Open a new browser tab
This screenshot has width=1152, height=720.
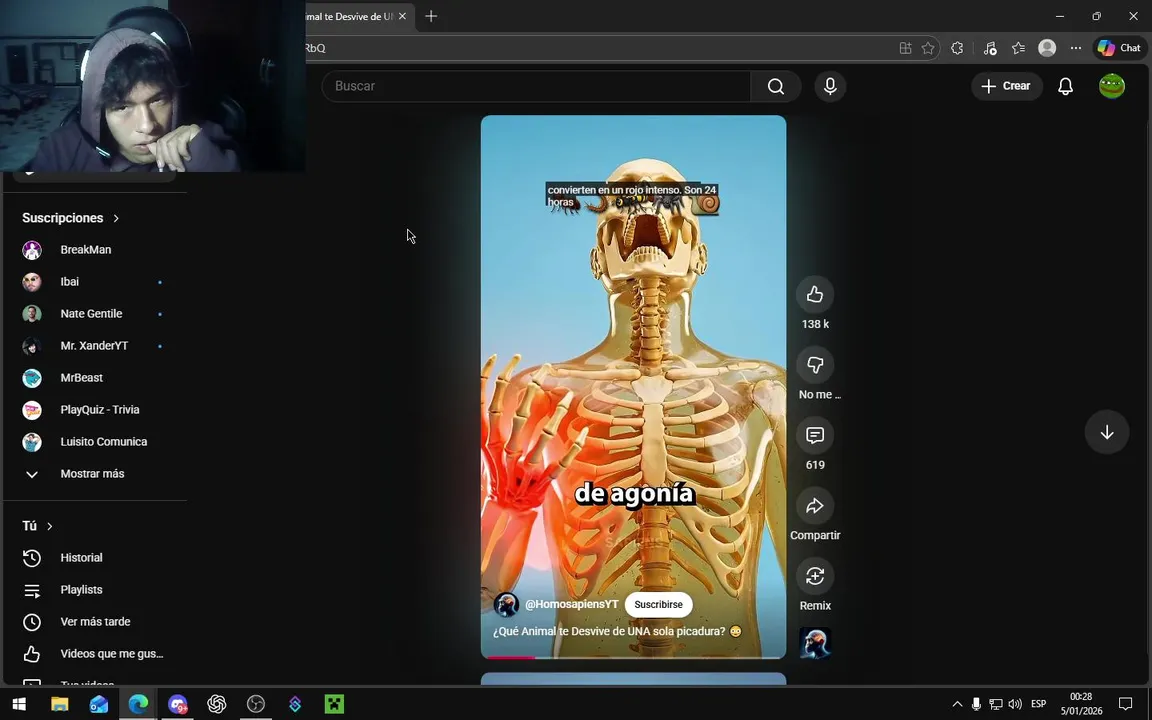431,16
